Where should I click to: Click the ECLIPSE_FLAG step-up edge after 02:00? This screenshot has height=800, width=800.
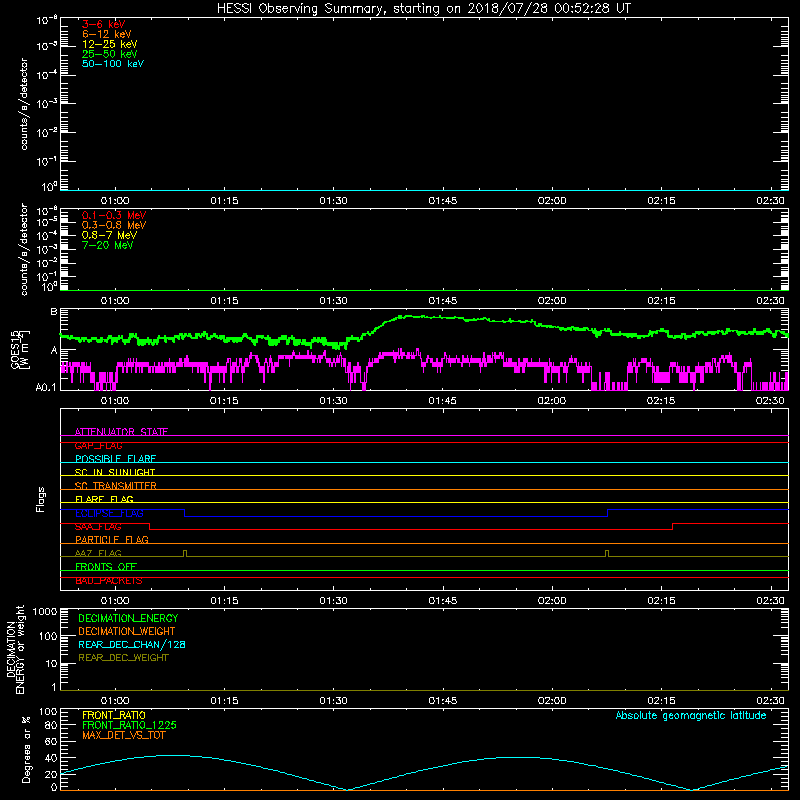click(x=608, y=513)
